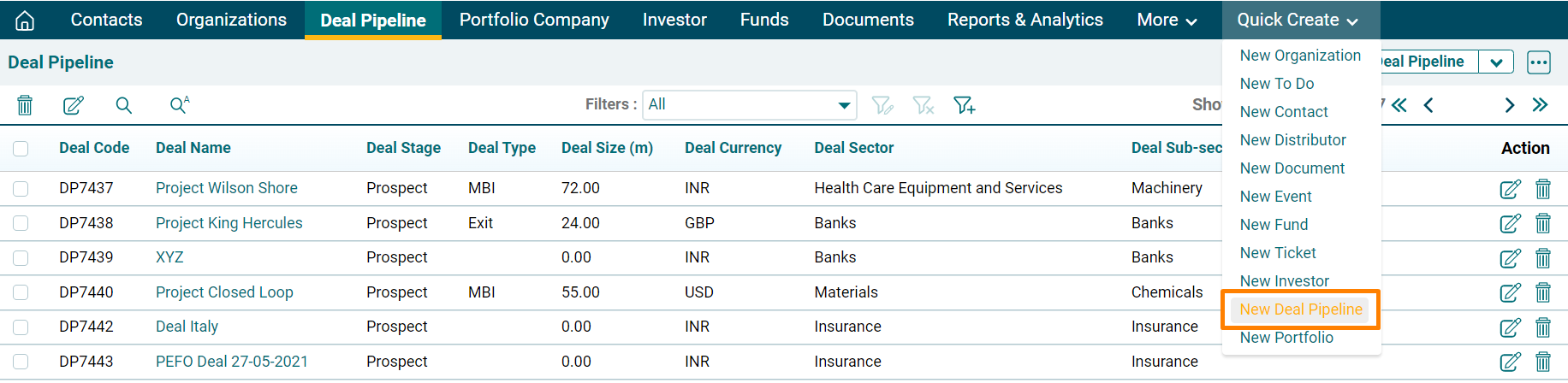Open advanced search icon
Image resolution: width=1568 pixels, height=383 pixels.
pyautogui.click(x=179, y=105)
